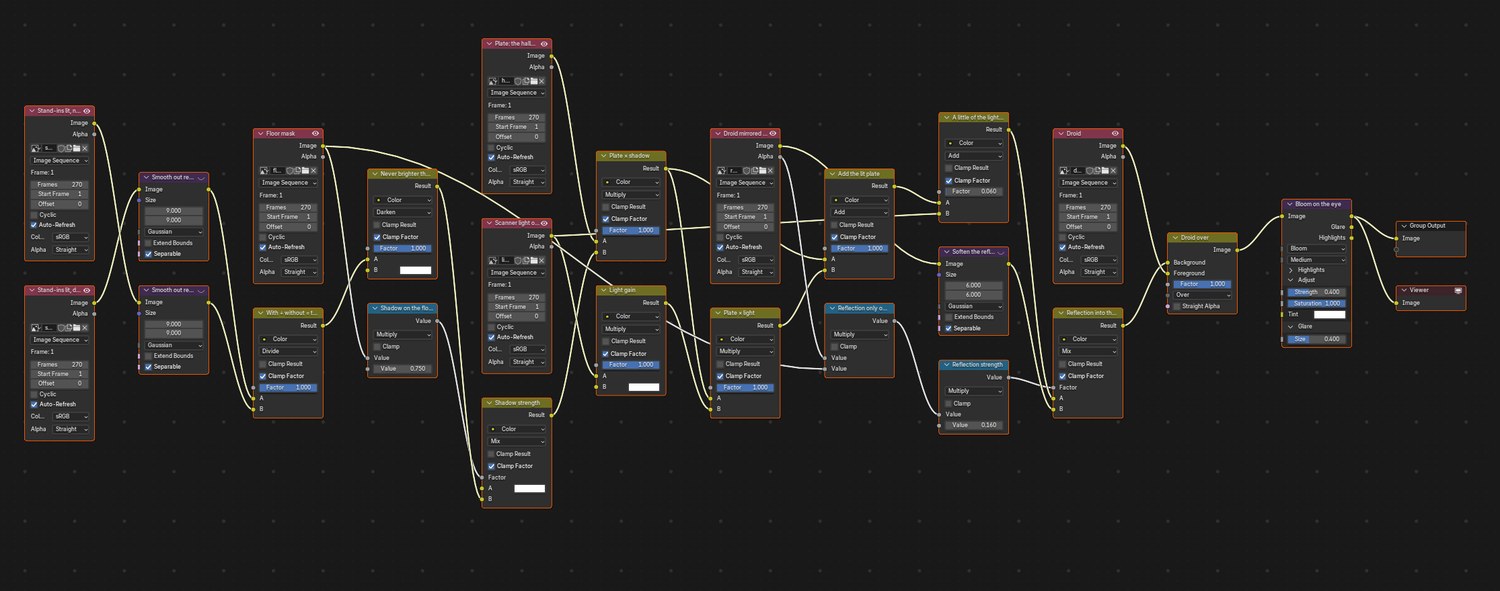Click options chevron icon on Soften the refl node header

(x=1001, y=251)
